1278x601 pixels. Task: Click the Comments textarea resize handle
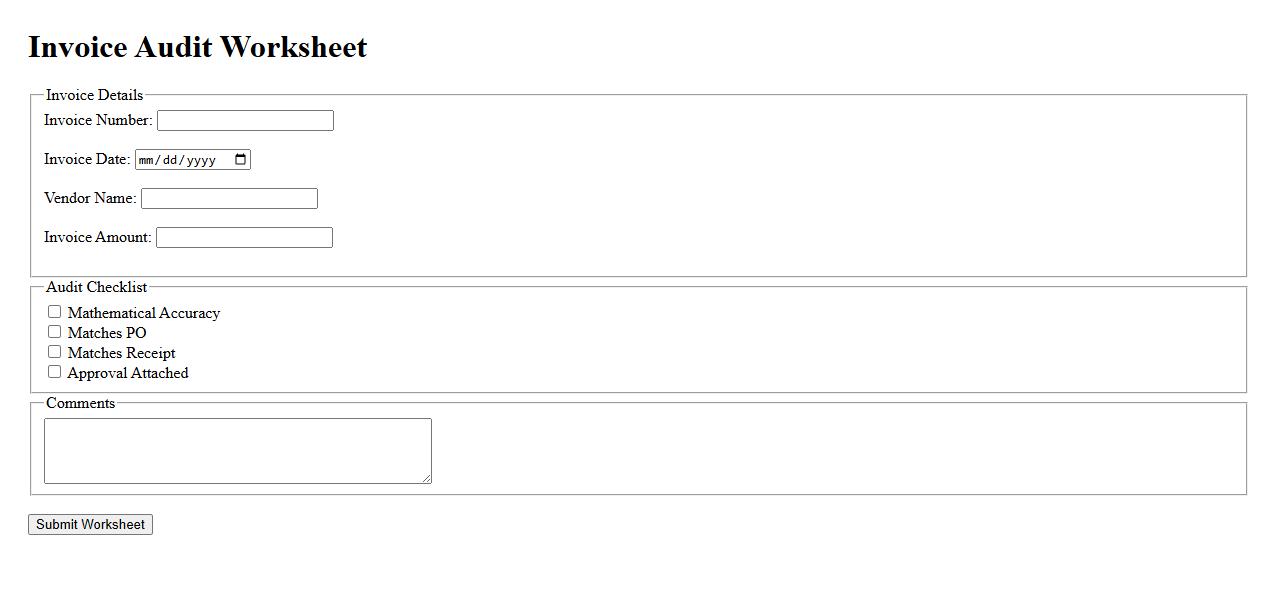click(426, 479)
